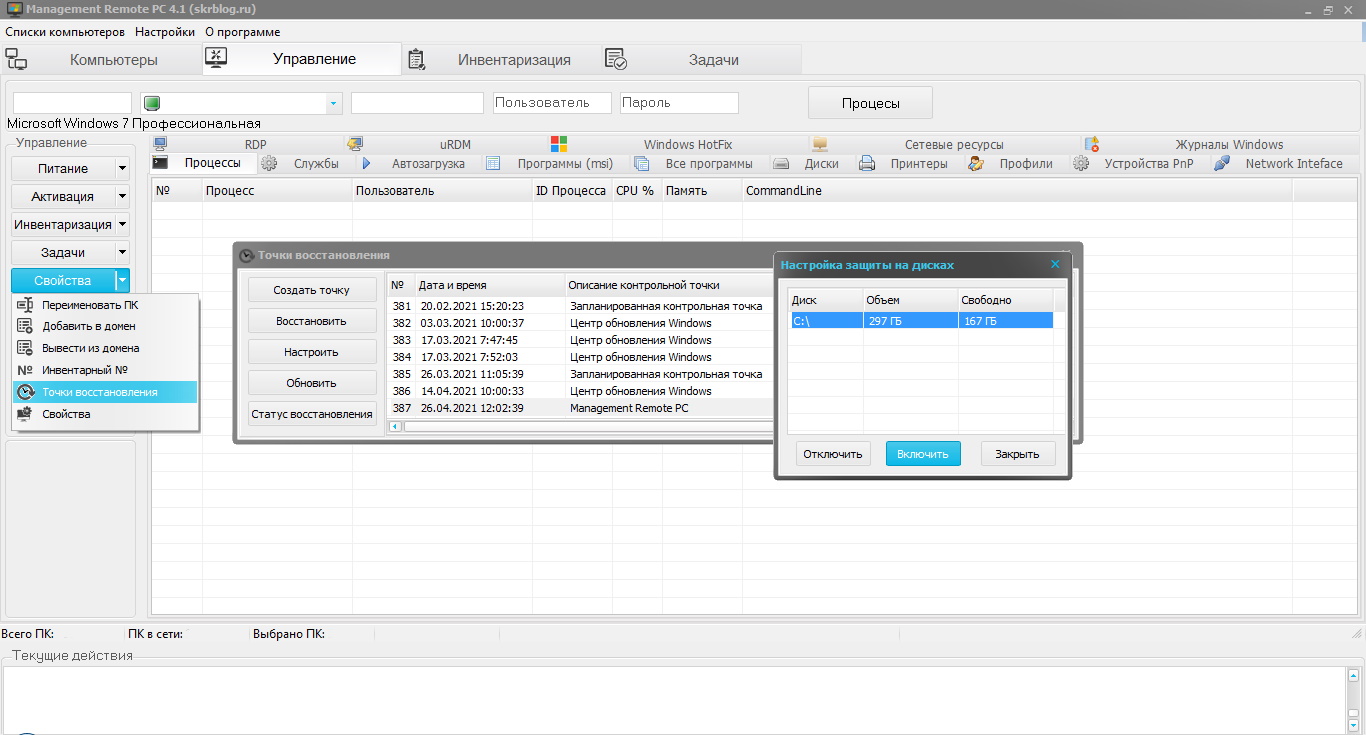Image resolution: width=1366 pixels, height=735 pixels.
Task: Click the Процессы tab console icon
Action: click(x=160, y=163)
